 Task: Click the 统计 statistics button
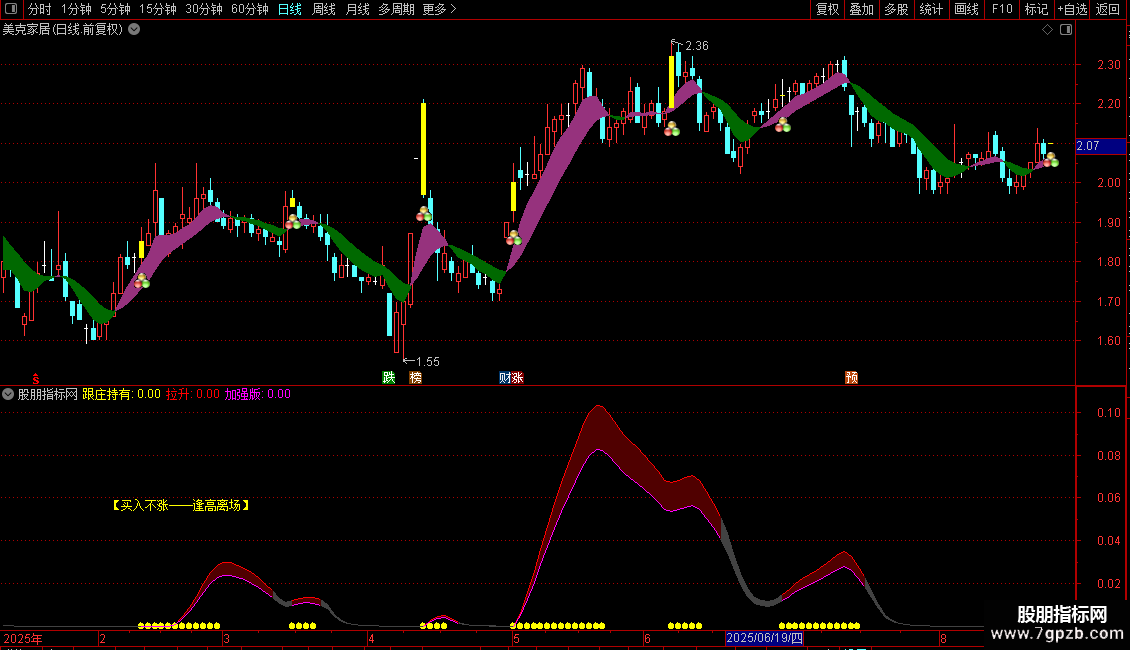point(931,9)
